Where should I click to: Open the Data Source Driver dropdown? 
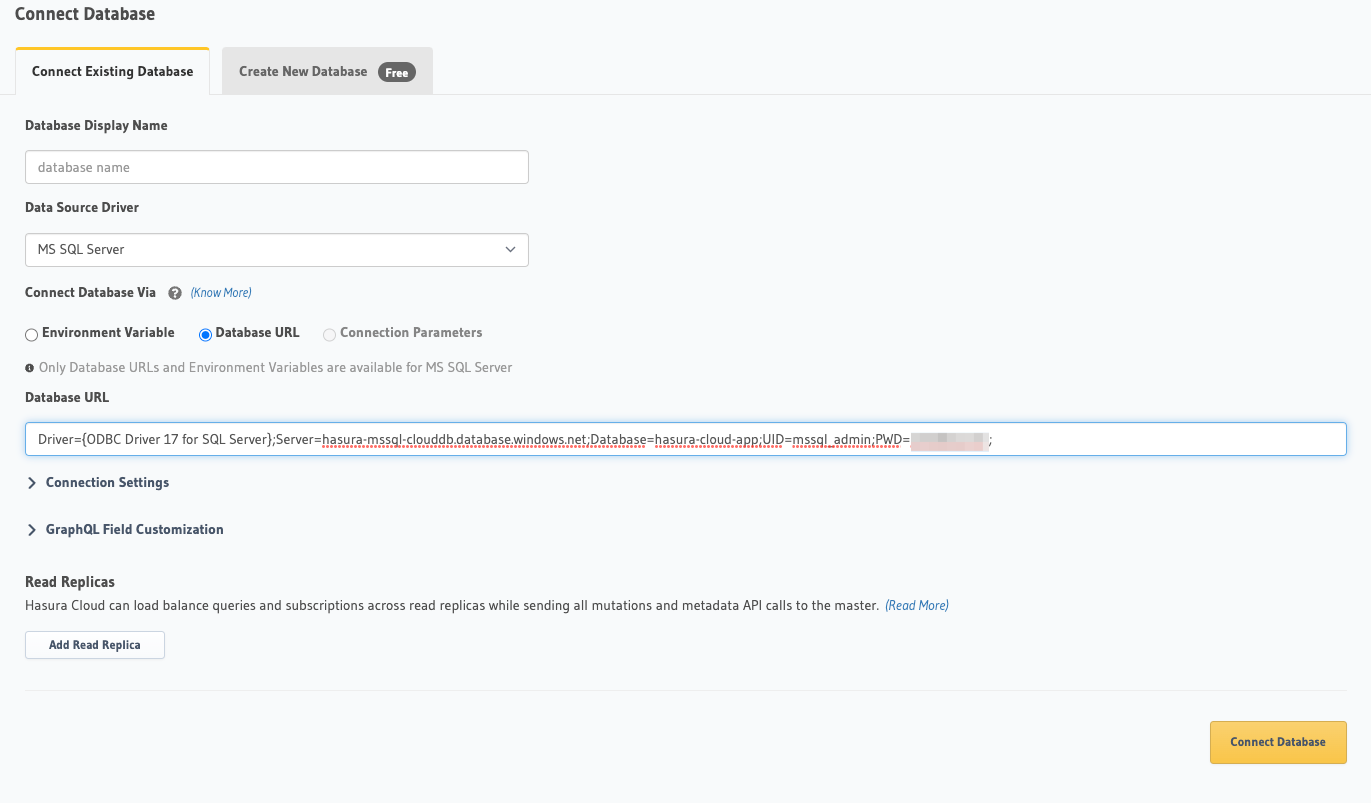click(x=277, y=250)
